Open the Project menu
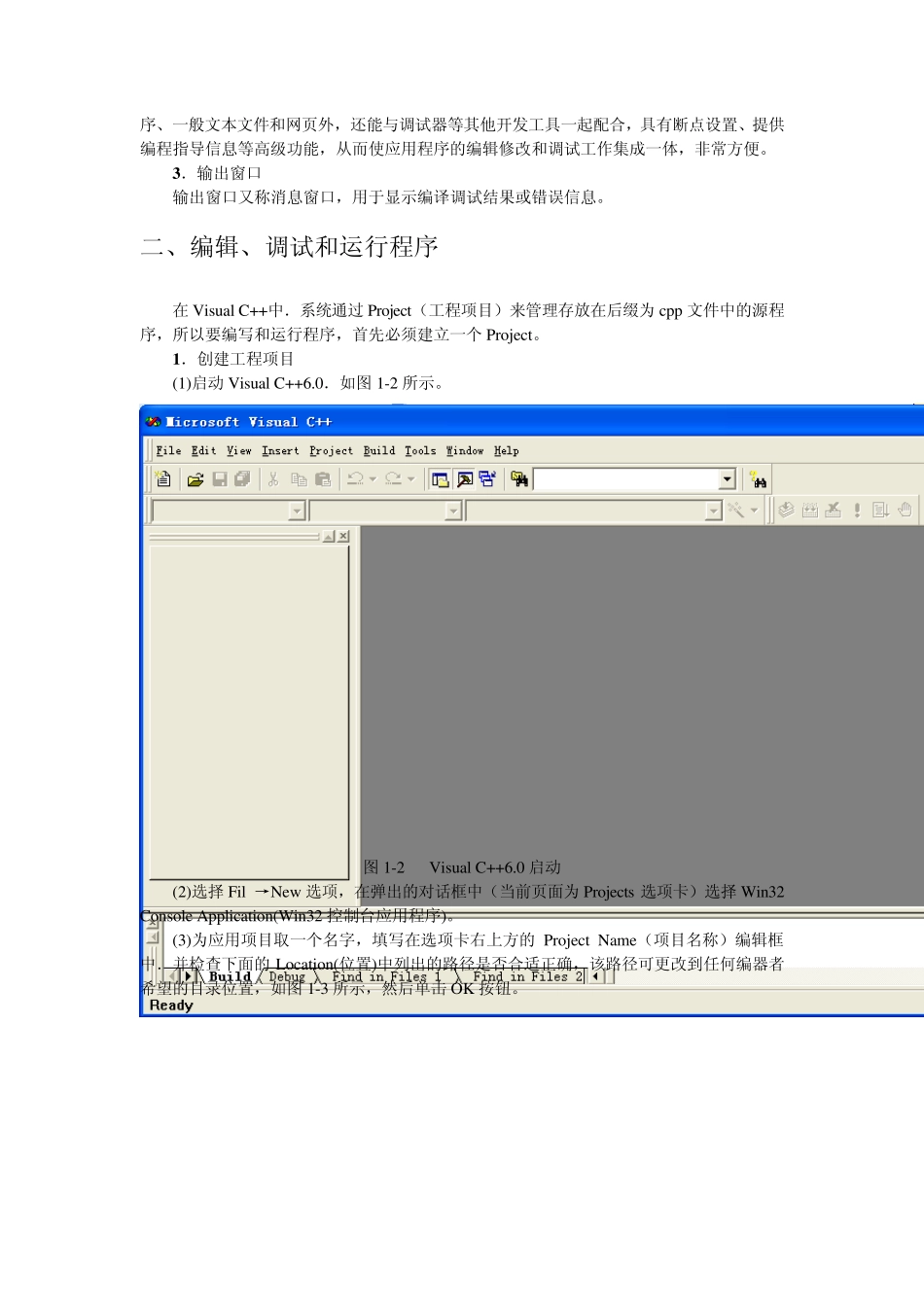Screen dimensions: 924x1307 coord(332,451)
